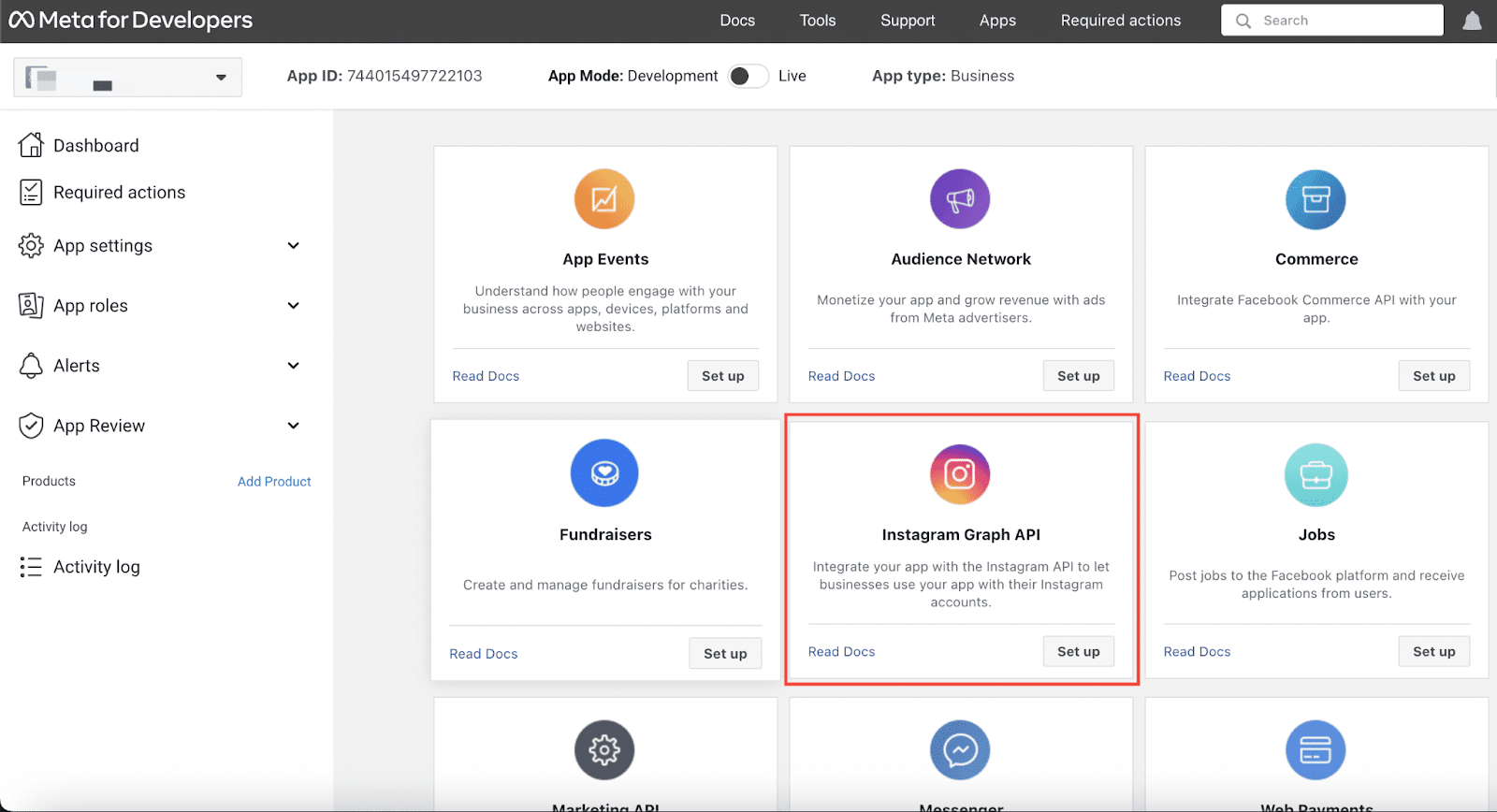
Task: Click the Audience Network card title
Action: 961,259
